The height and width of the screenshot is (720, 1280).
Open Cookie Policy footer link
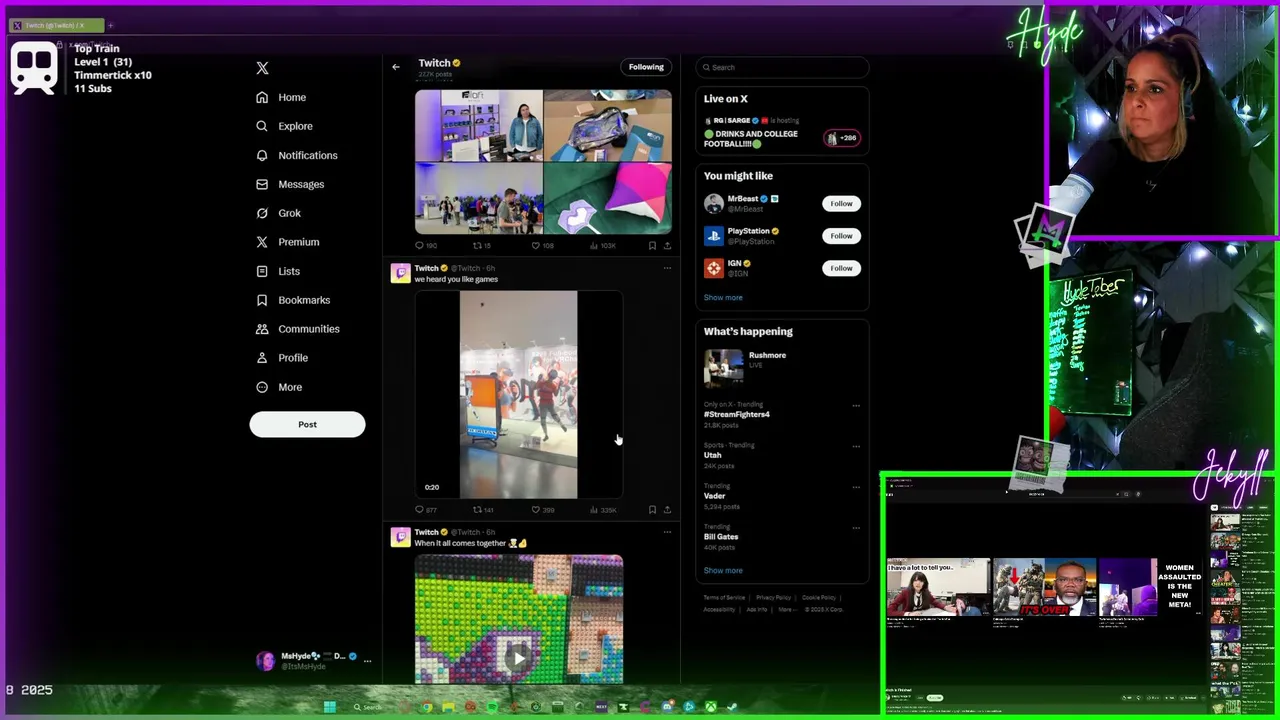pos(819,597)
